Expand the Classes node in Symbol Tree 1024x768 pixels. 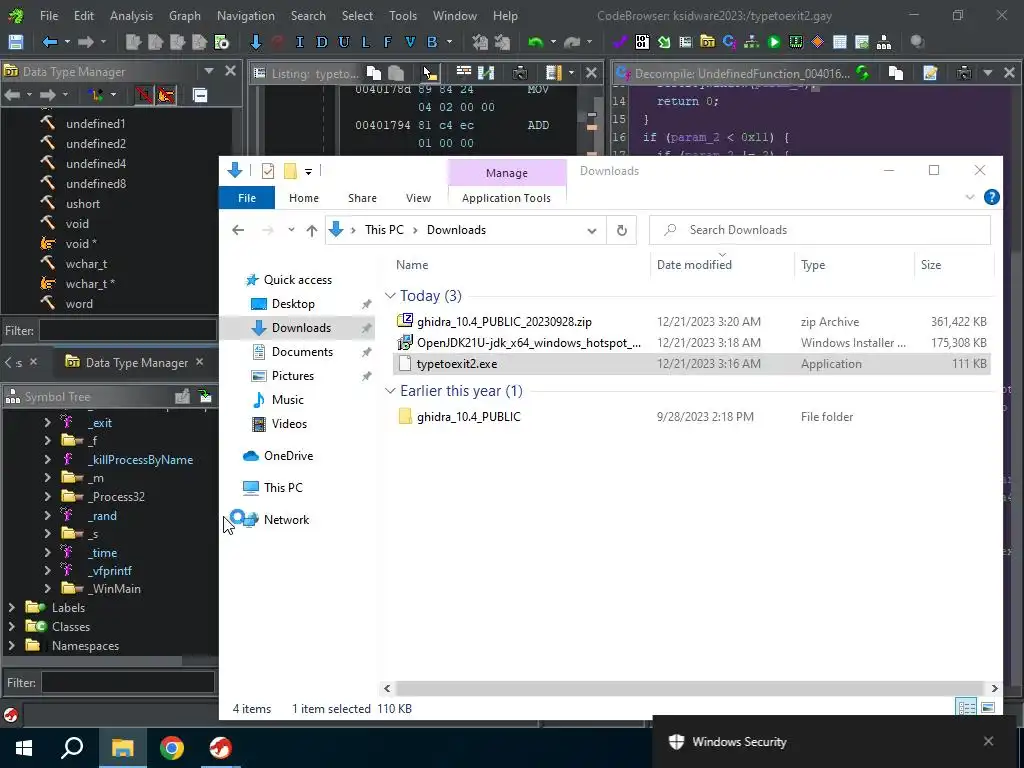(x=12, y=626)
